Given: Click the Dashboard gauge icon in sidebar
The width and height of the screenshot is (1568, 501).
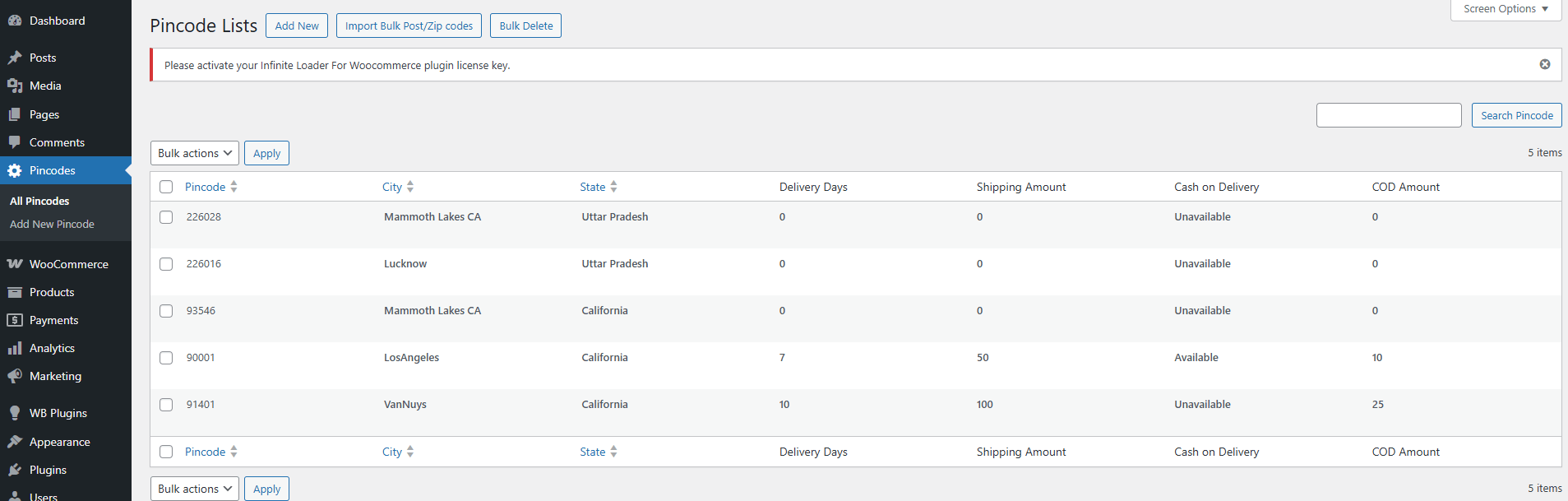Looking at the screenshot, I should (15, 21).
